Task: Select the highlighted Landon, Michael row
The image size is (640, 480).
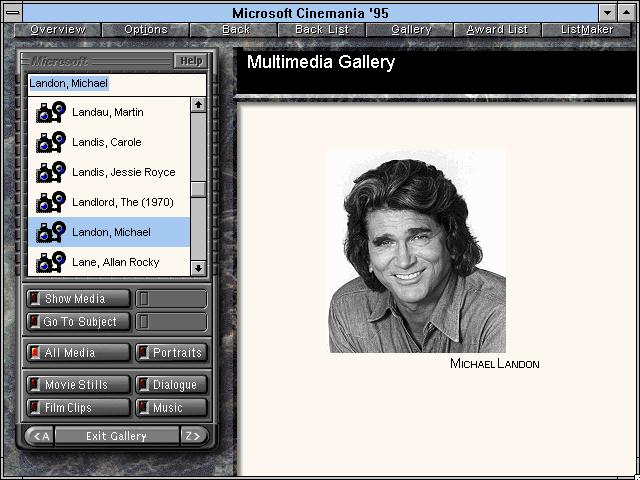Action: point(109,232)
